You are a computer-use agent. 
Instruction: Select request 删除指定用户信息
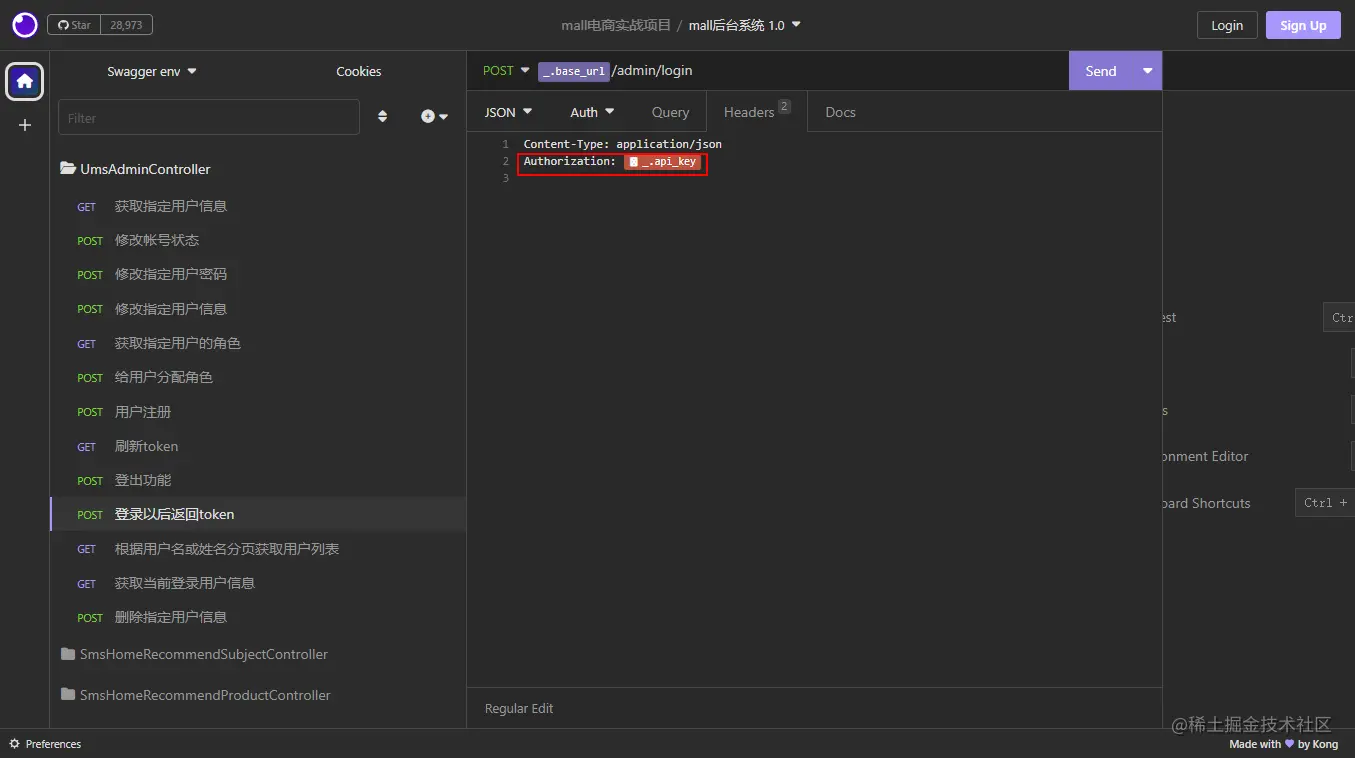tap(258, 617)
